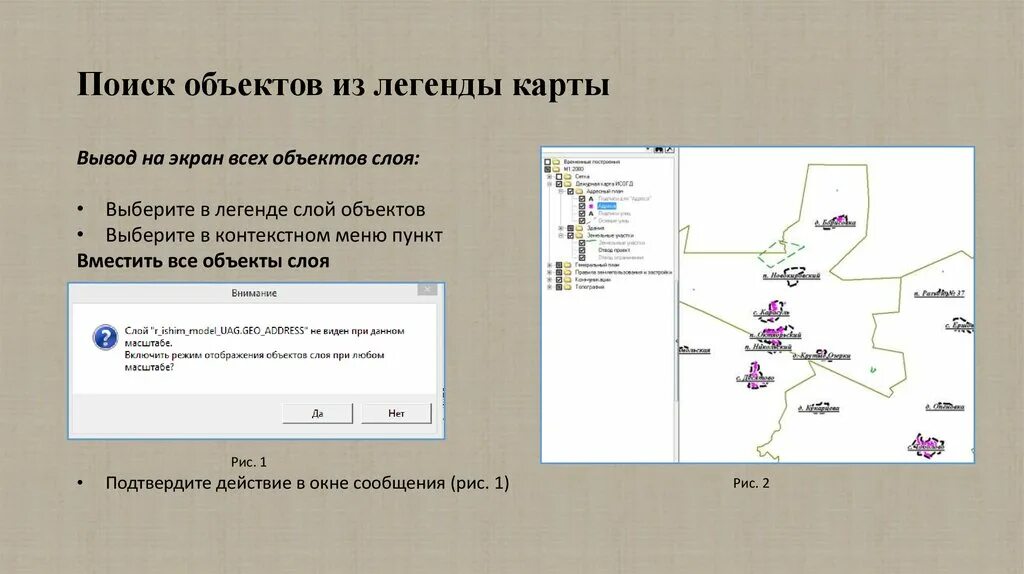Expand the Правила землепользования и застройки node
The height and width of the screenshot is (574, 1024).
[549, 272]
